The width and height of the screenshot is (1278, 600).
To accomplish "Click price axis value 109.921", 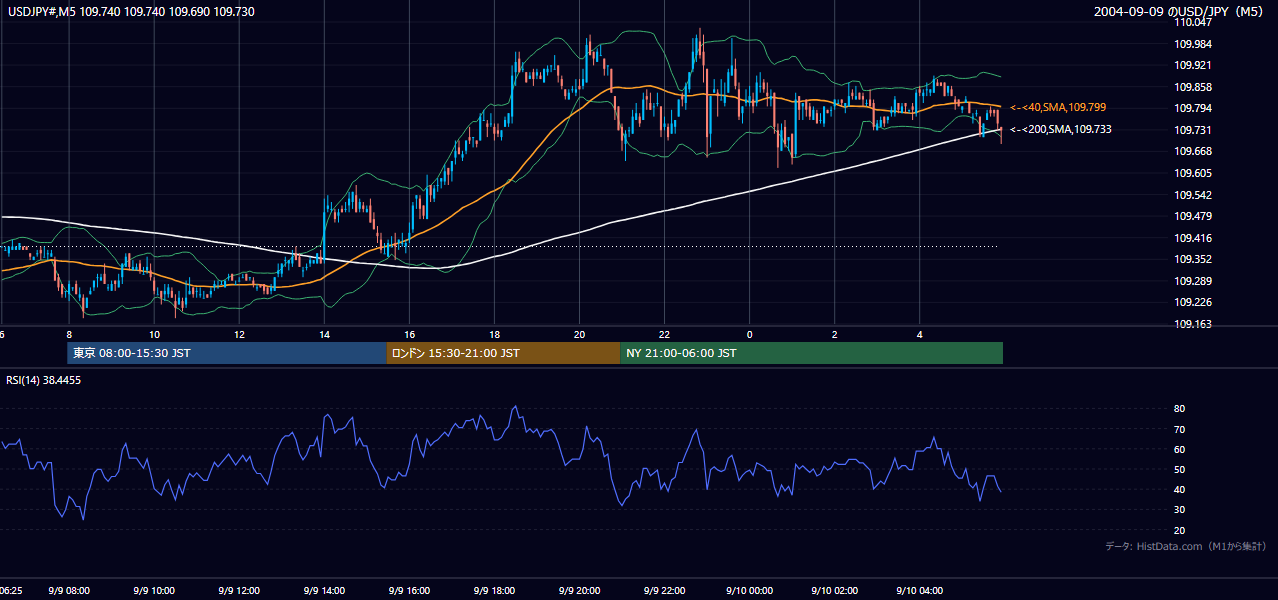I will click(x=1195, y=65).
